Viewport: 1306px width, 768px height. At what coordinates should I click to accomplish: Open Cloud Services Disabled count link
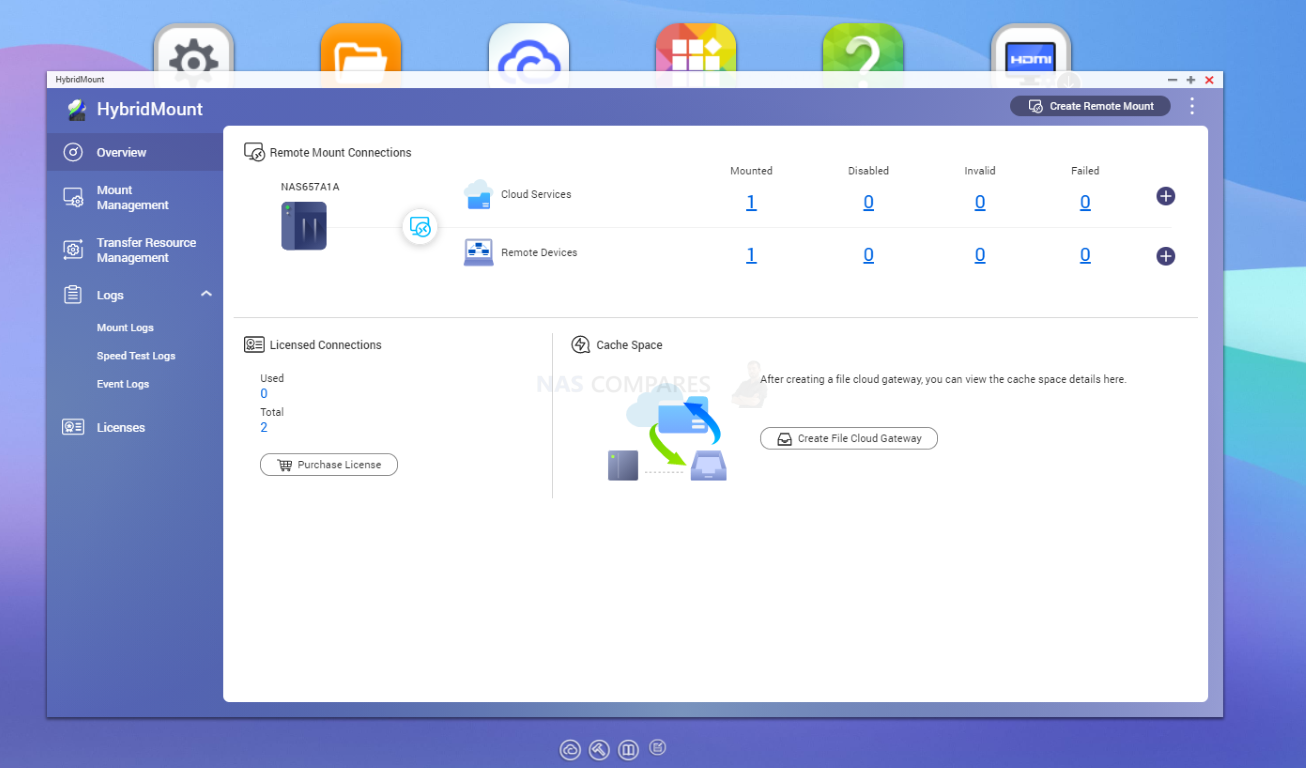pos(868,202)
